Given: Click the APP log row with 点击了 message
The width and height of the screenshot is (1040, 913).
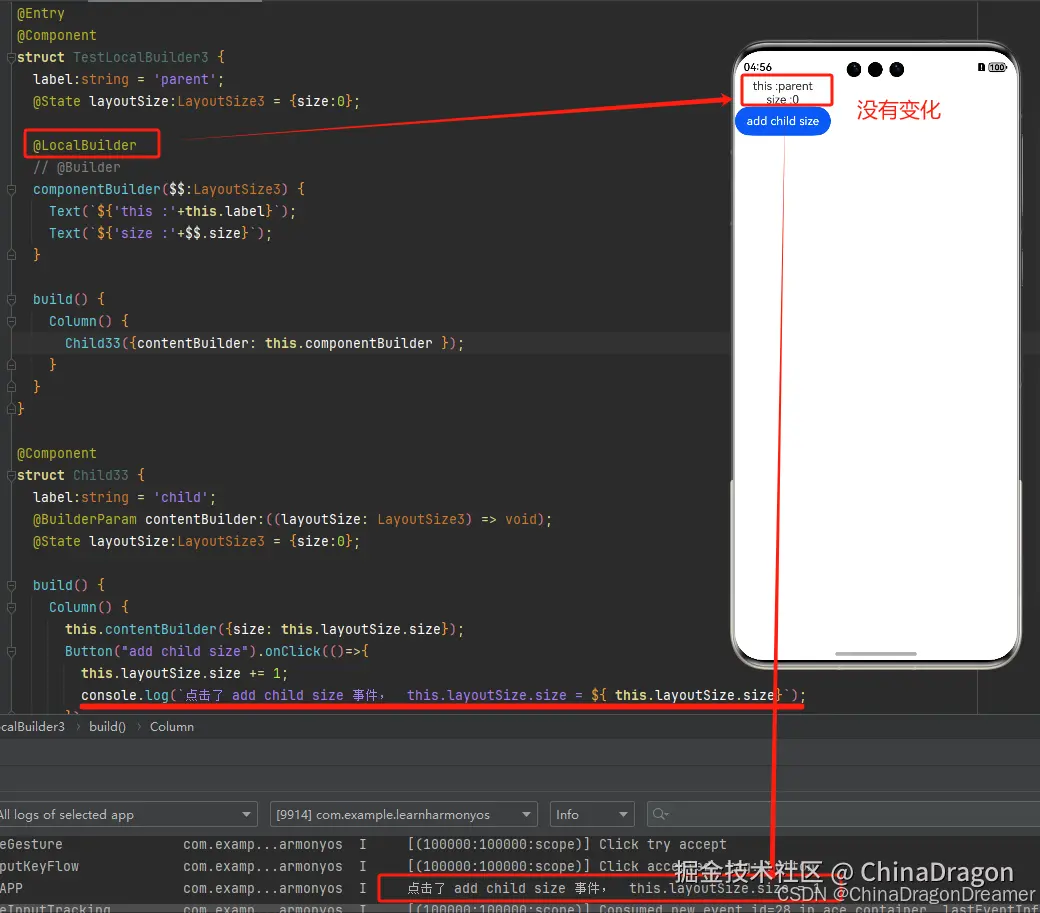Looking at the screenshot, I should pos(520,888).
